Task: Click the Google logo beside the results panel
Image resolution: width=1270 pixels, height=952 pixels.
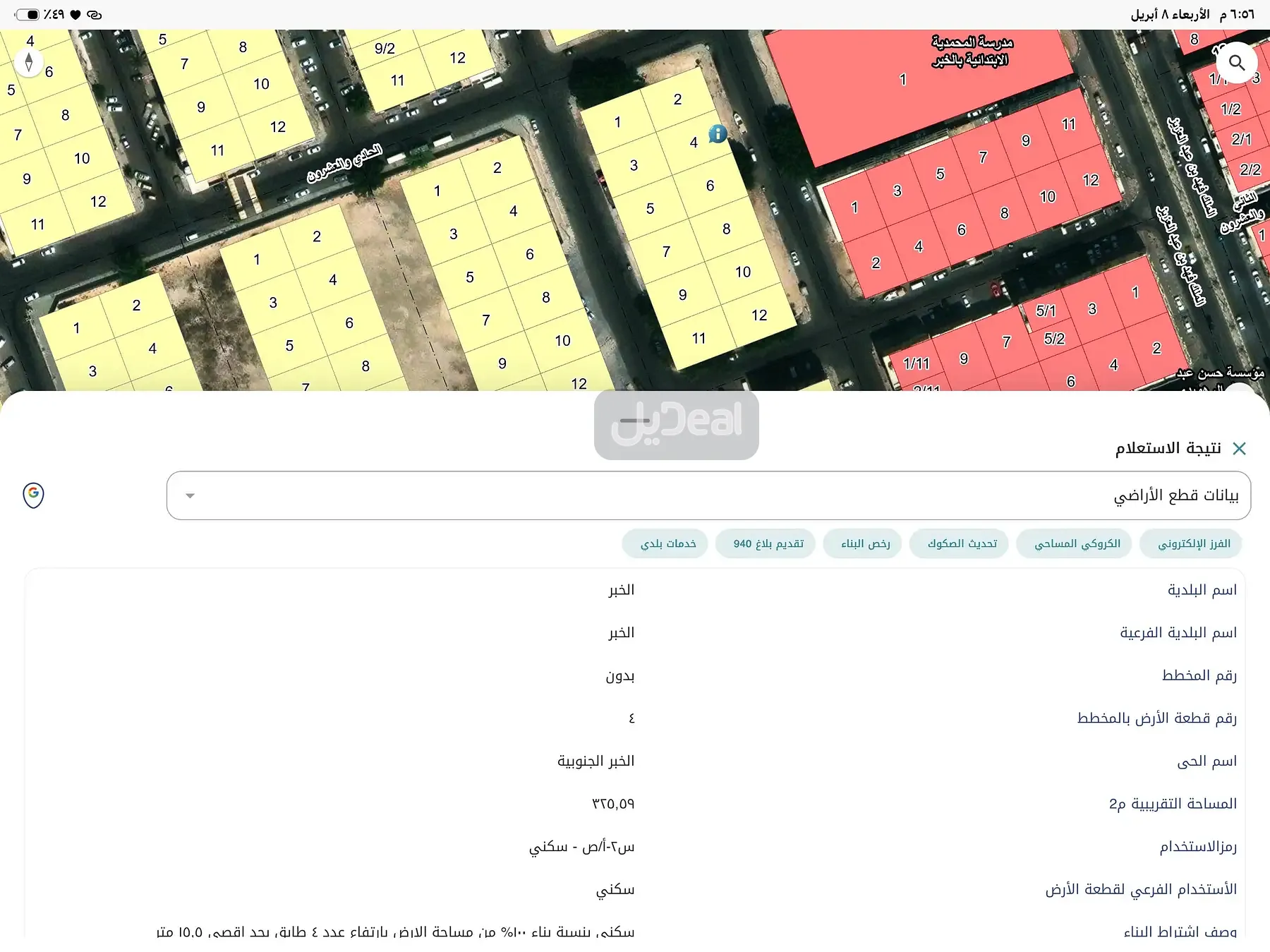Action: (x=33, y=495)
